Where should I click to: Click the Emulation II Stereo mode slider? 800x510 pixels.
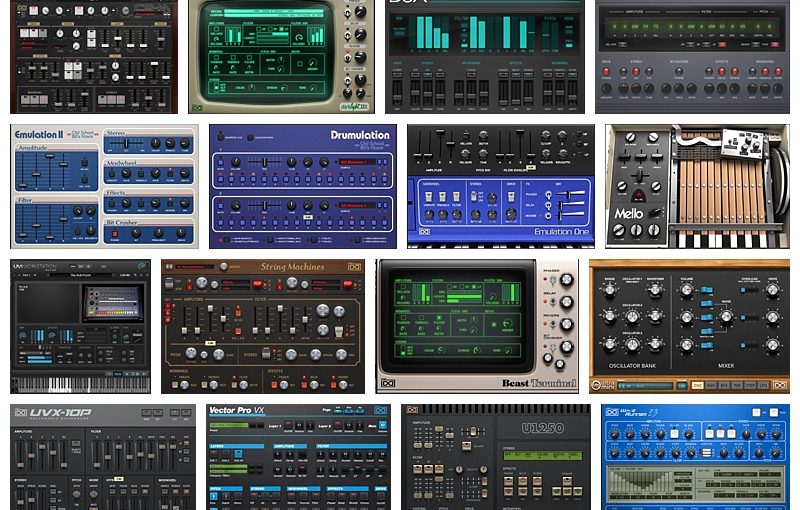point(127,145)
